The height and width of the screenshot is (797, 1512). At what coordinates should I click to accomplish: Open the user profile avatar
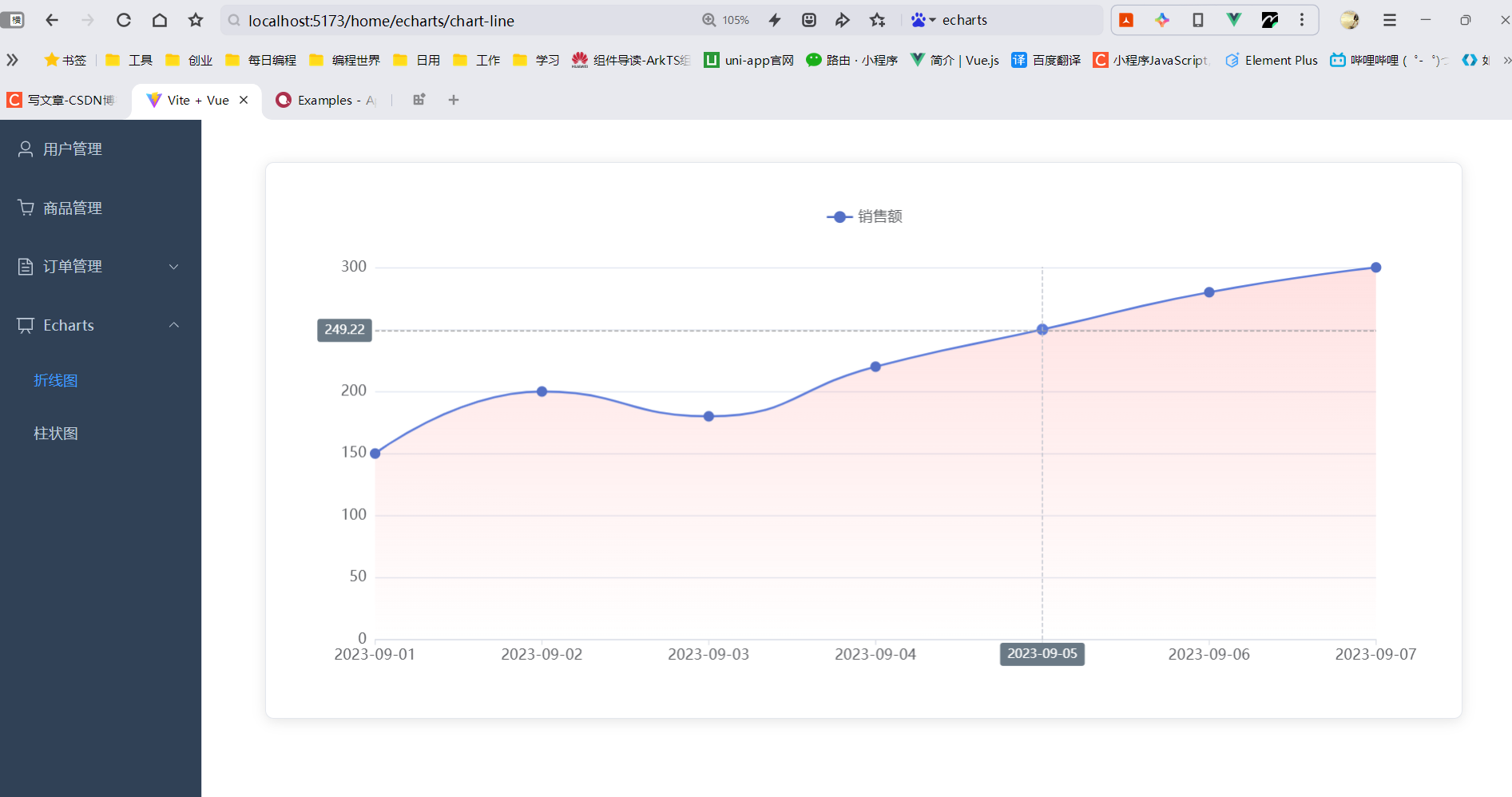click(1350, 20)
